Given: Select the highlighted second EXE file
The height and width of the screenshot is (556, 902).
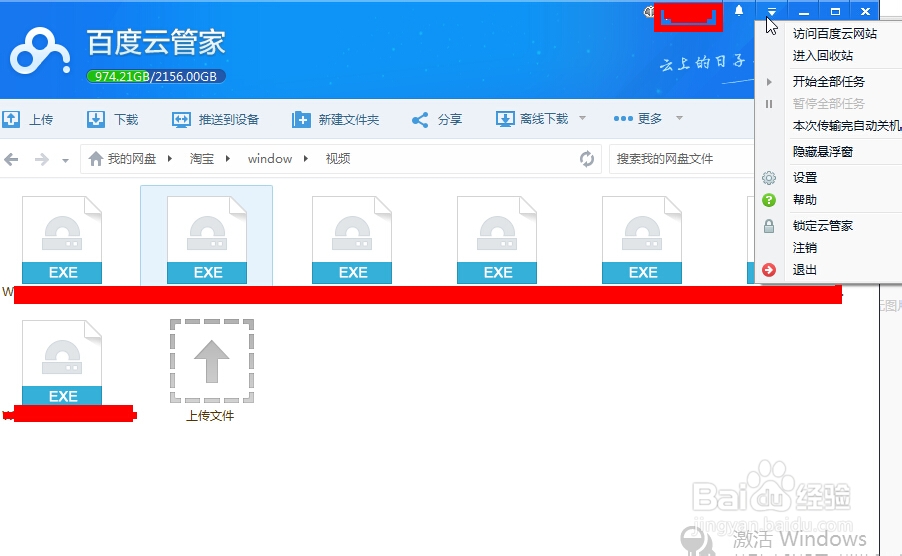Looking at the screenshot, I should pos(207,240).
